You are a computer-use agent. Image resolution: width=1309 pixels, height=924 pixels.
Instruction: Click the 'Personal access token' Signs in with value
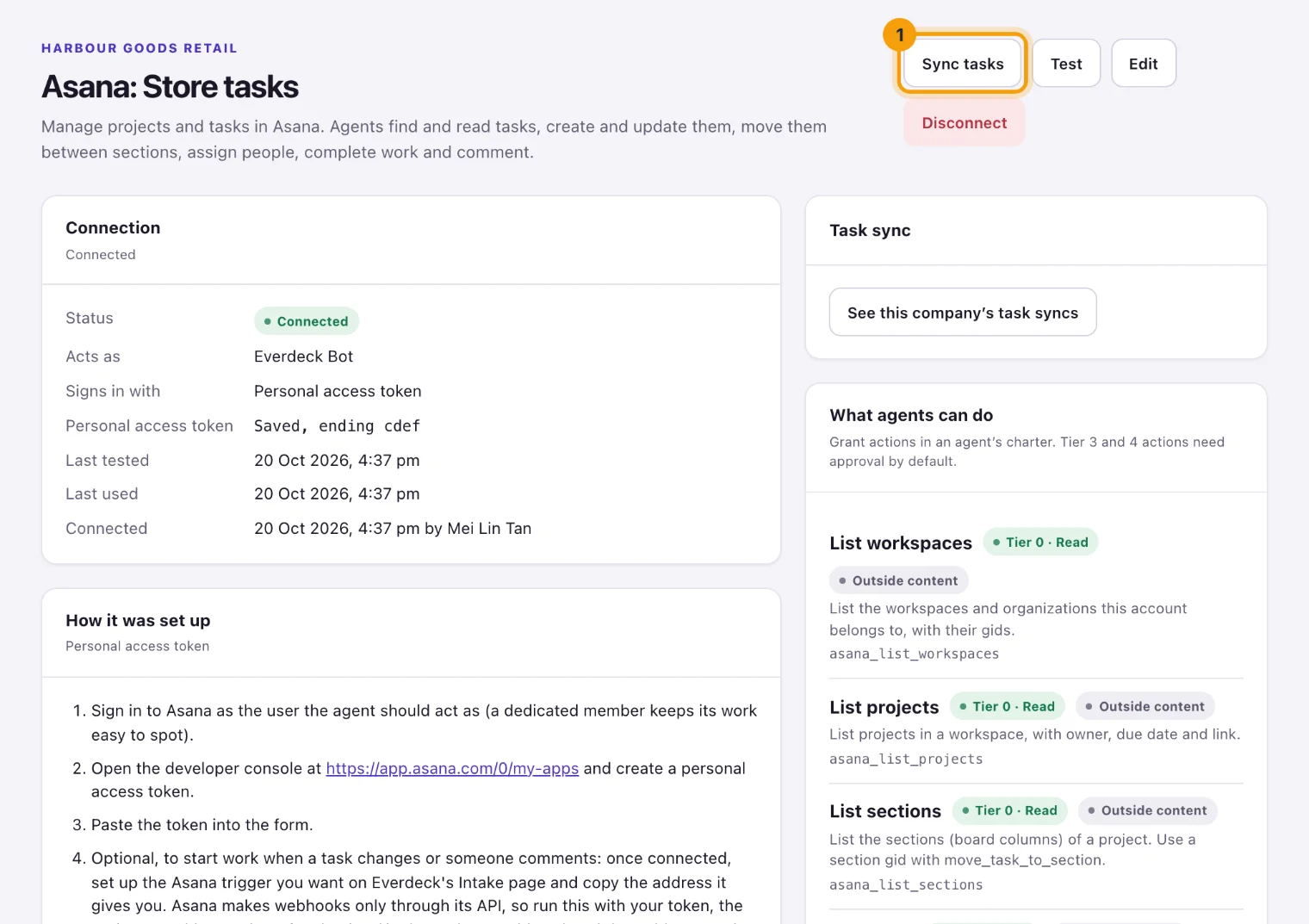(x=338, y=391)
